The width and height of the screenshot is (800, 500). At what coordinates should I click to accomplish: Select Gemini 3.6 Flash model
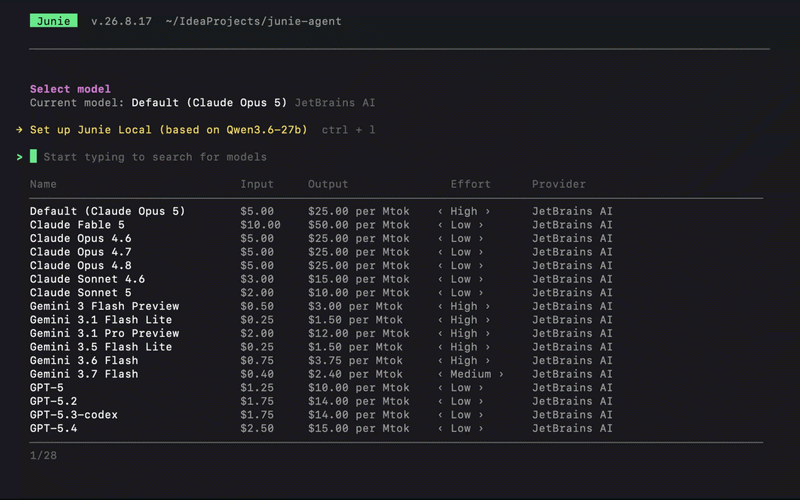click(320, 360)
